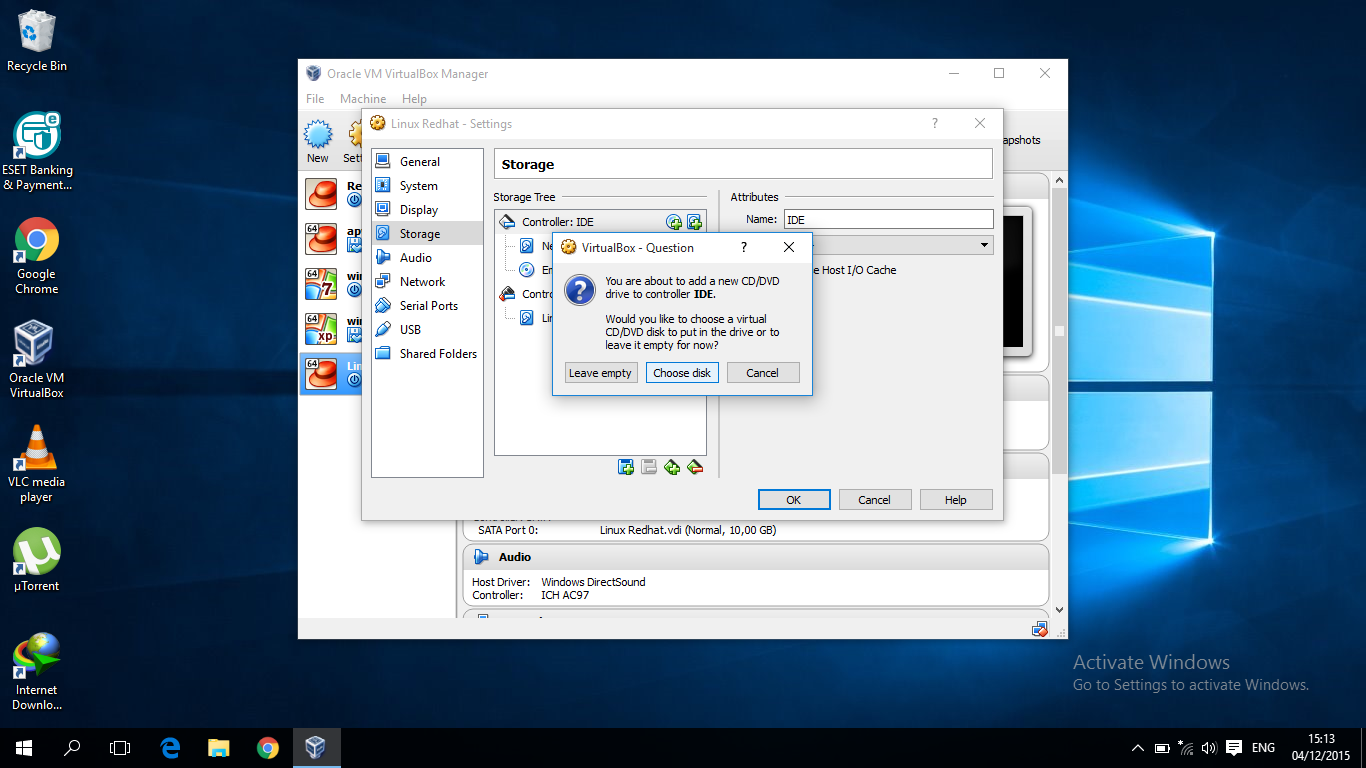
Task: Click the controller Name field containing IDE
Action: pyautogui.click(x=888, y=219)
